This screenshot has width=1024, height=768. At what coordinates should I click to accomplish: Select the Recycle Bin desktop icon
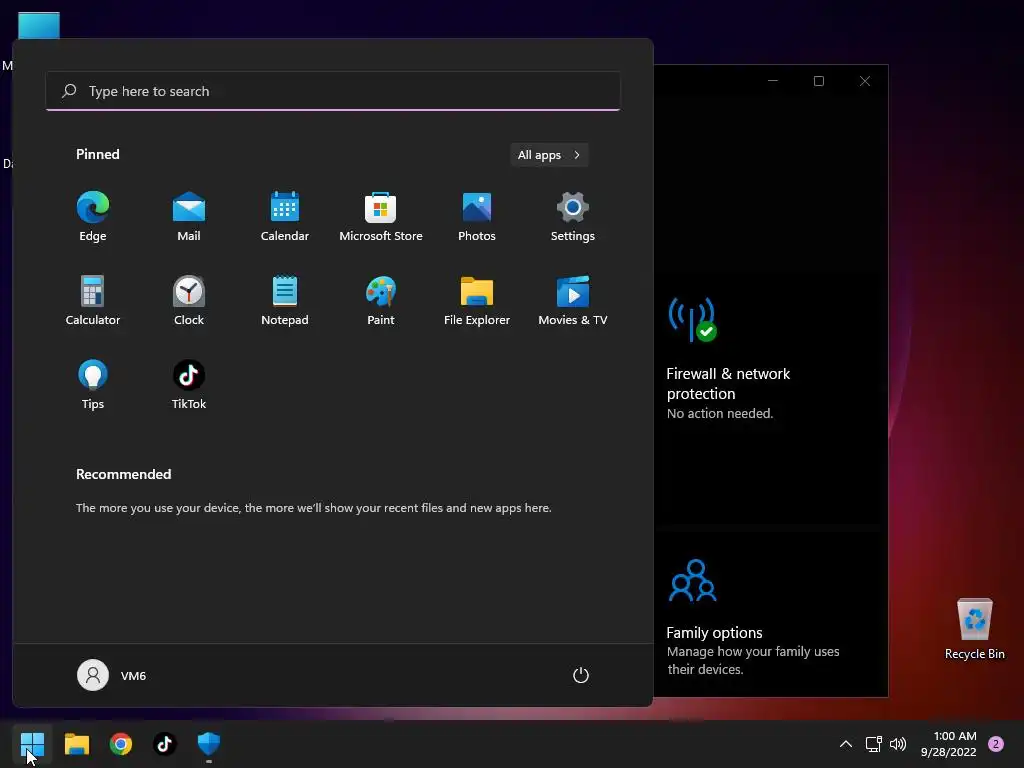pos(974,629)
